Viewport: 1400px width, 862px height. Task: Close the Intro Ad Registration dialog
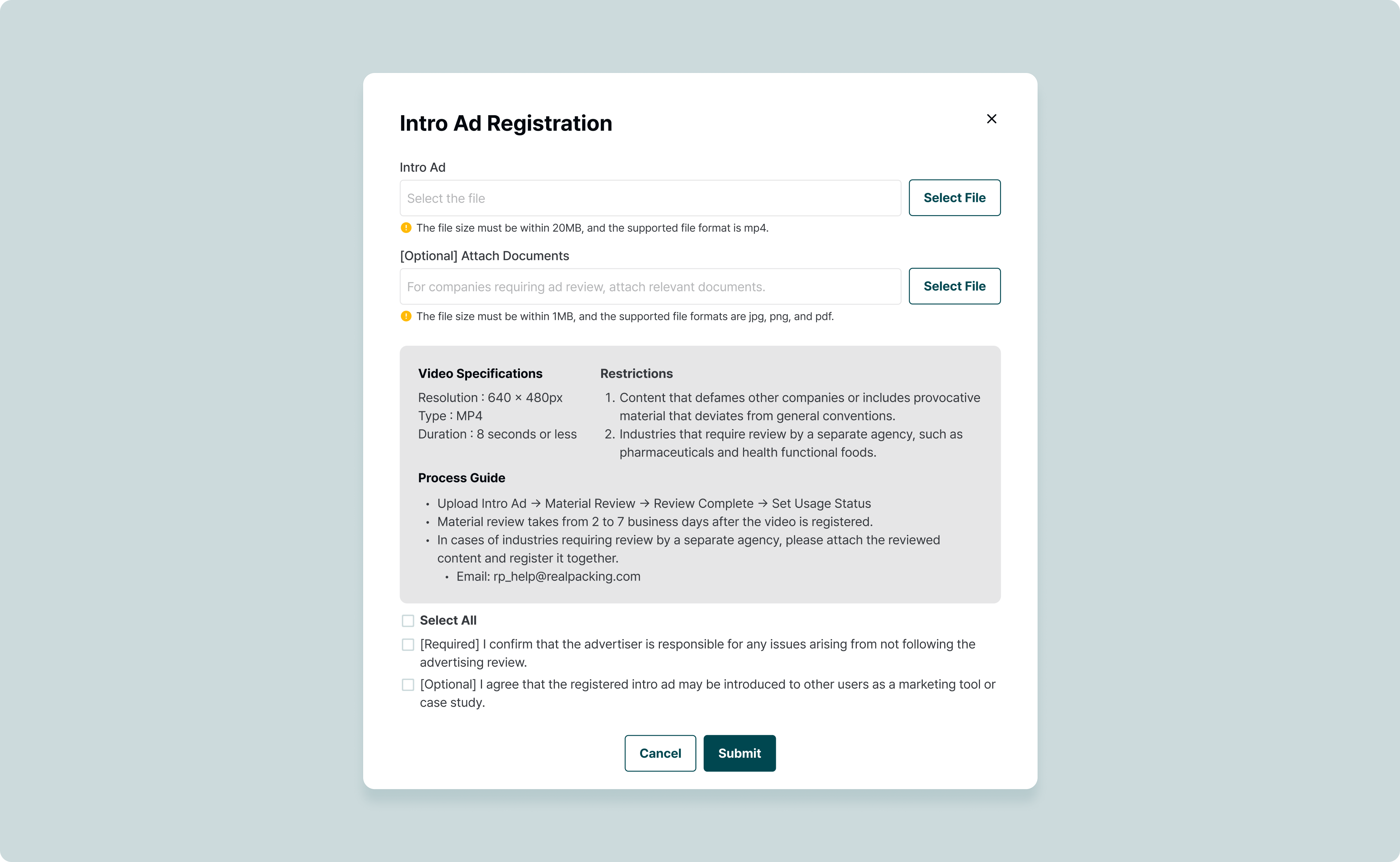tap(991, 119)
